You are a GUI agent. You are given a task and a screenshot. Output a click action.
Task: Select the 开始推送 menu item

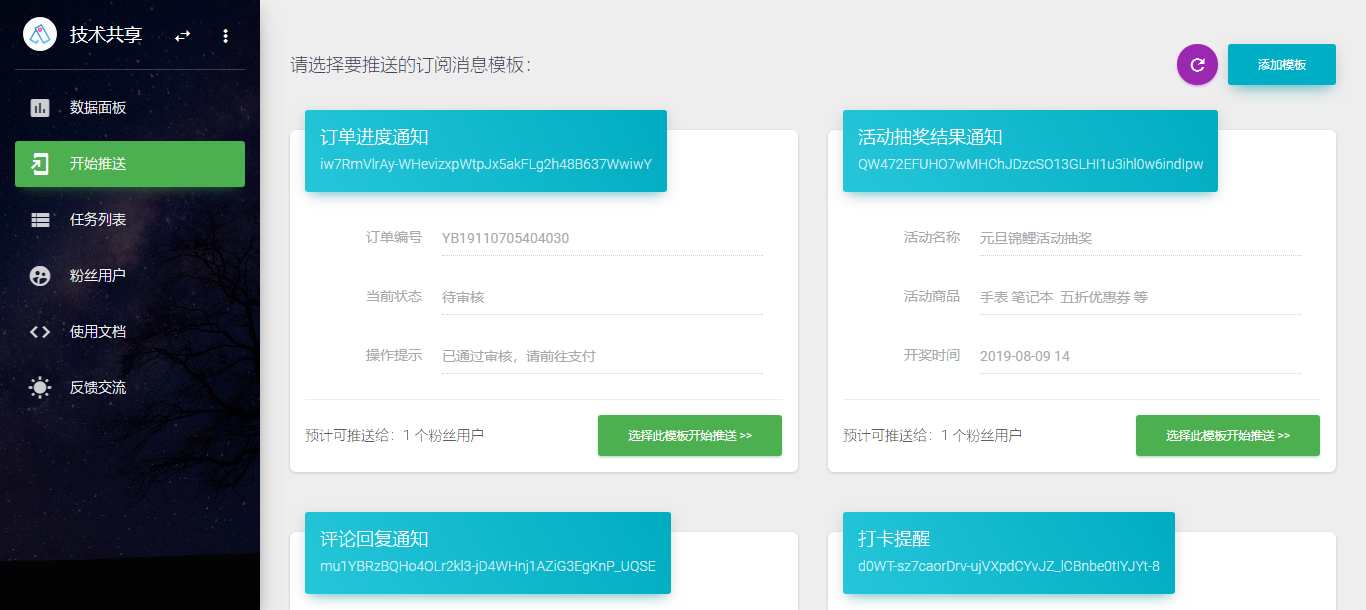(x=130, y=164)
